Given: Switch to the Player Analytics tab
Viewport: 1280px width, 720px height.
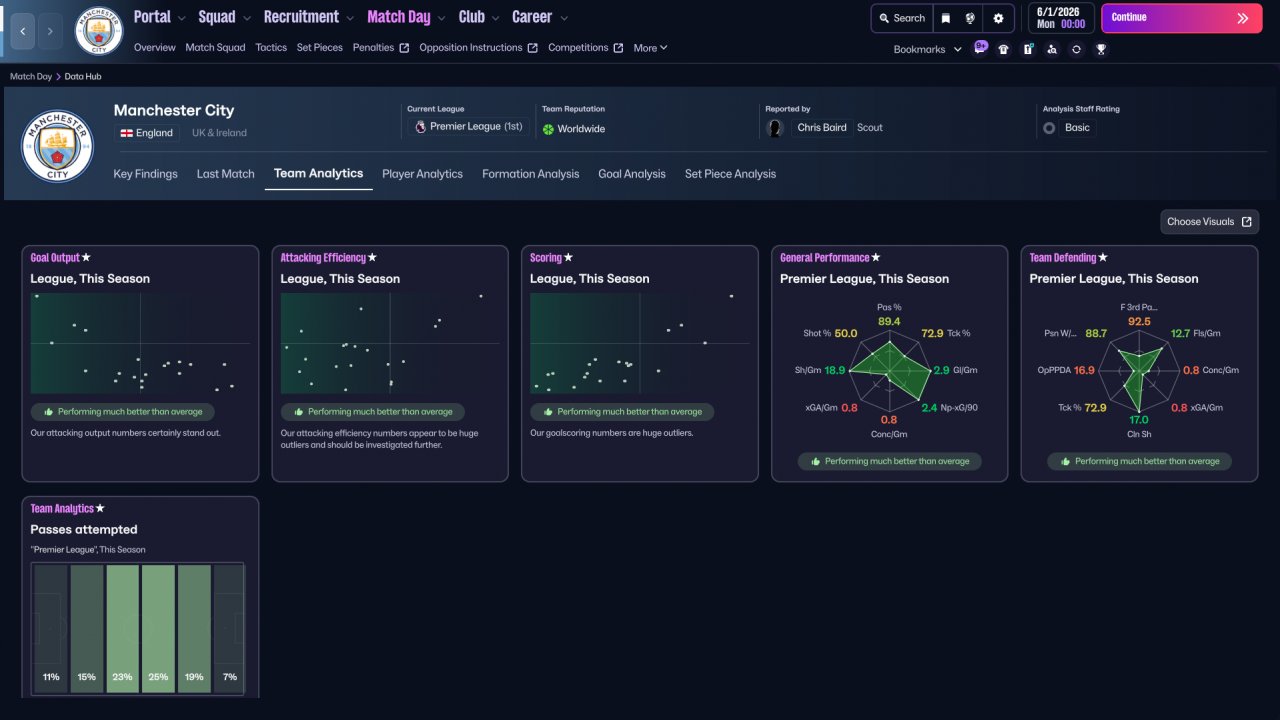Looking at the screenshot, I should pos(422,174).
